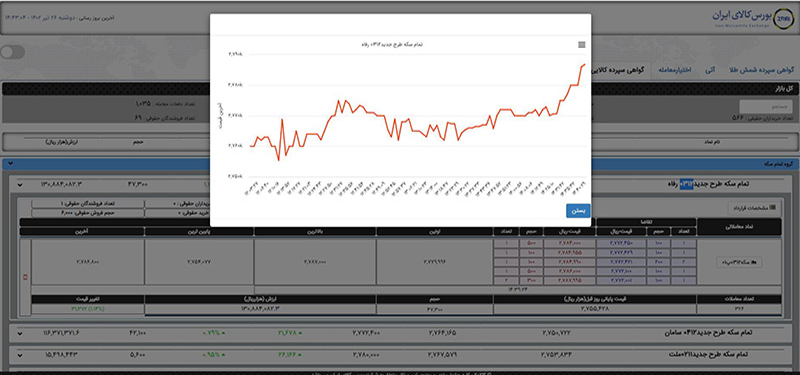Click the green price change value in تغییر قیمت
Viewport: 800px width, 375px height.
click(88, 309)
